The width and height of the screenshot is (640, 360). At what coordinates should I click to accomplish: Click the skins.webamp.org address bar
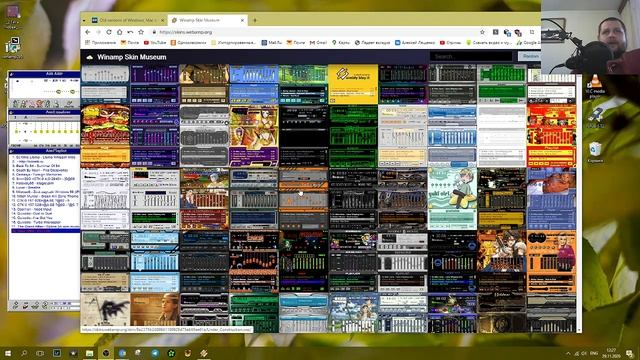[x=314, y=32]
